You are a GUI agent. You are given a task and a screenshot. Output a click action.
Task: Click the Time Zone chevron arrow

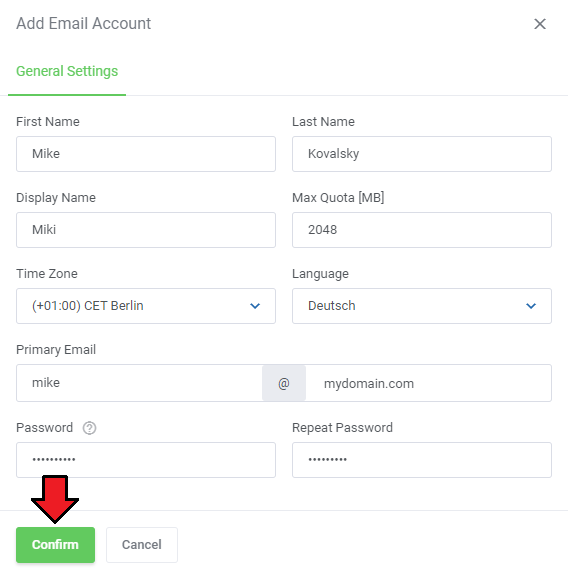255,306
